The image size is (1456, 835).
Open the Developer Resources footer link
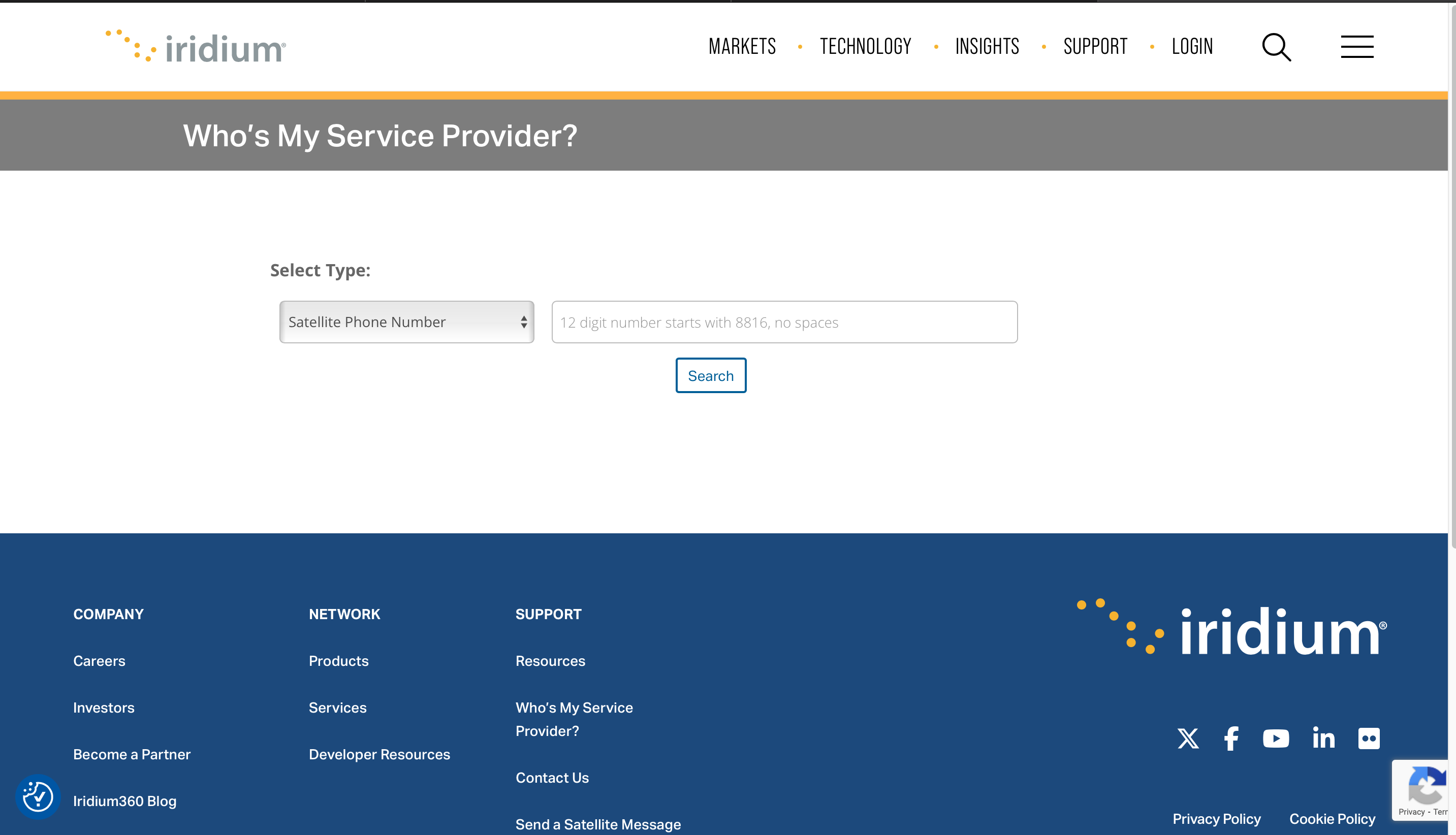pos(379,754)
